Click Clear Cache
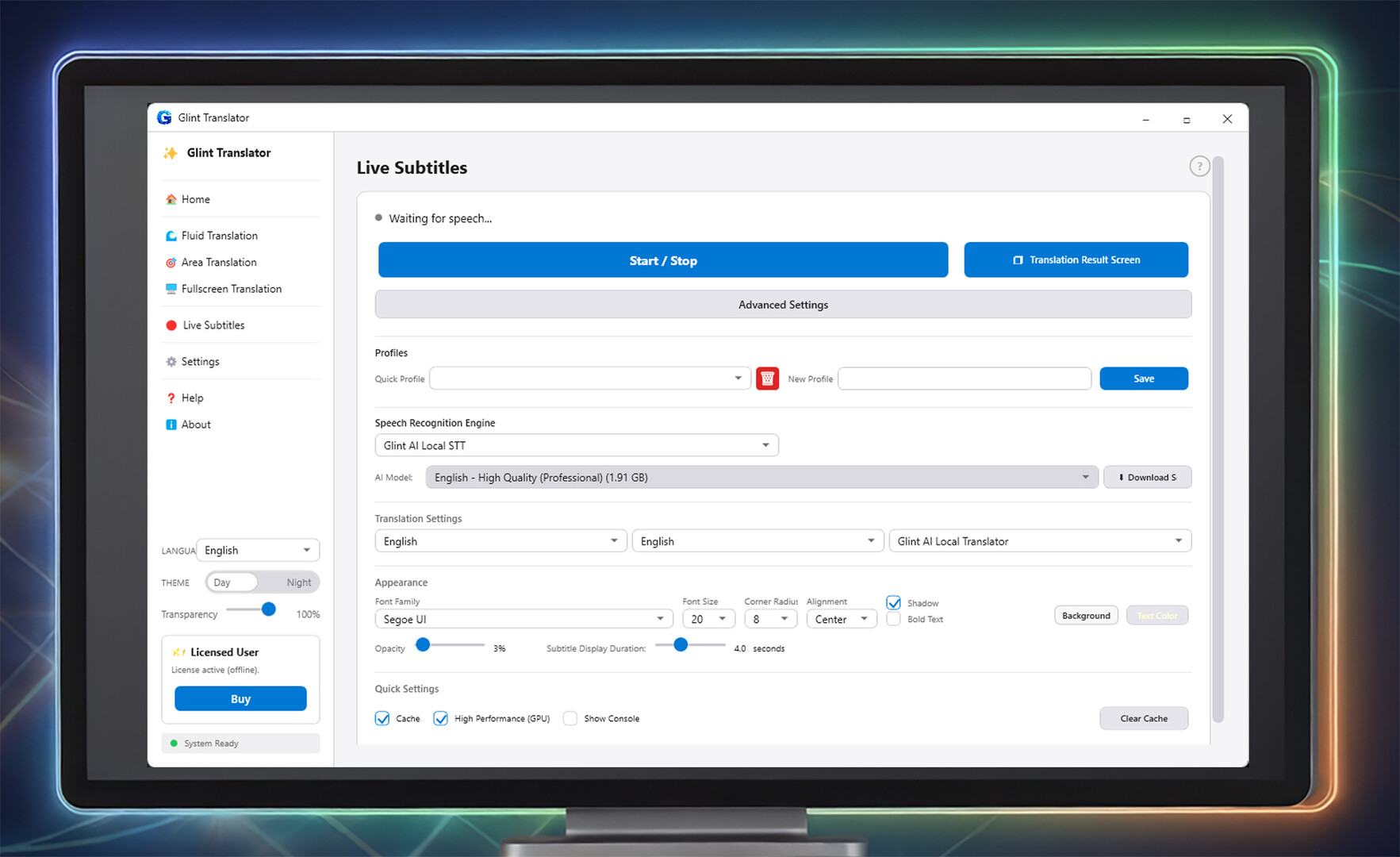This screenshot has height=857, width=1400. click(1144, 719)
